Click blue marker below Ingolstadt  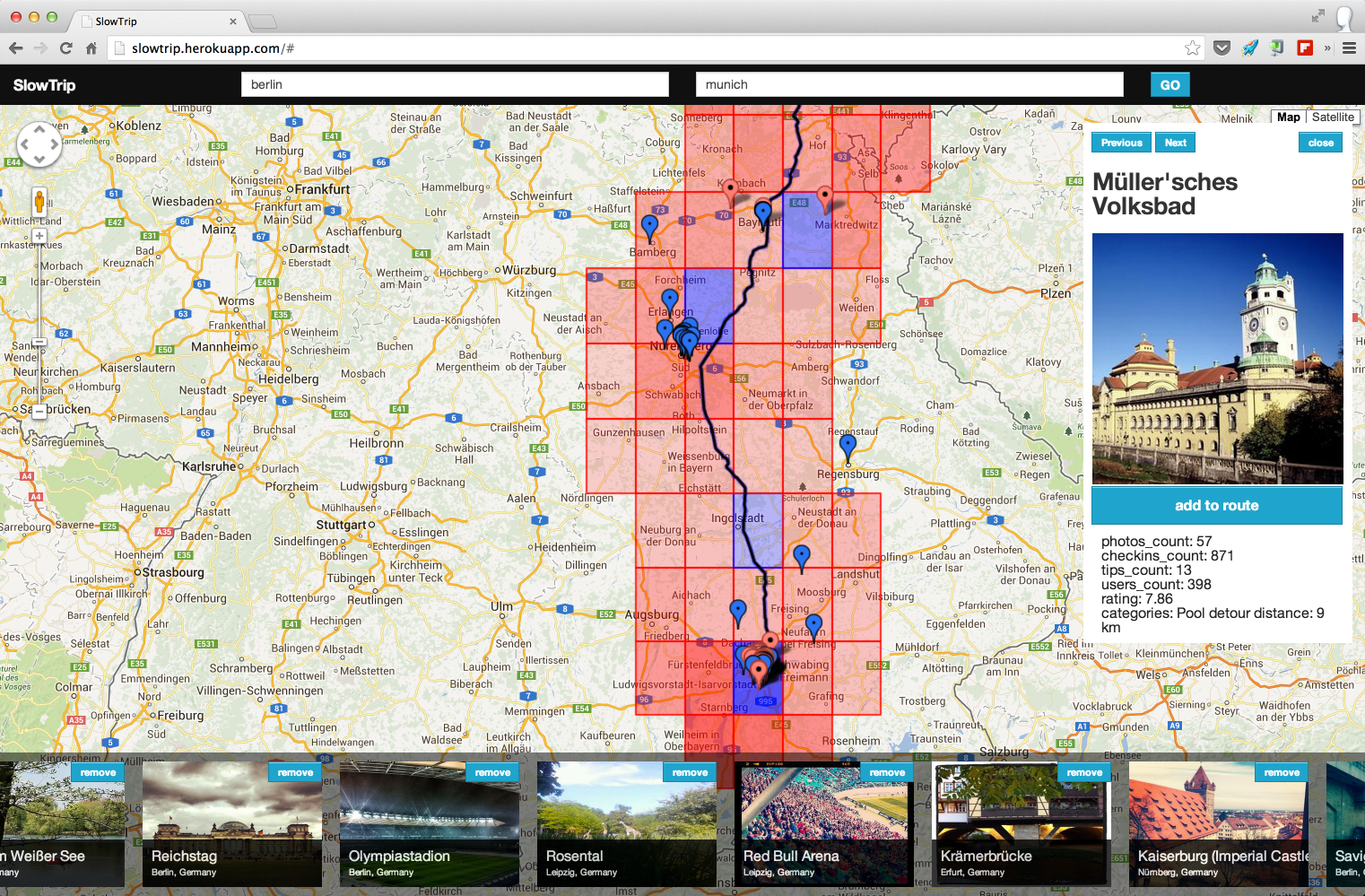point(802,558)
